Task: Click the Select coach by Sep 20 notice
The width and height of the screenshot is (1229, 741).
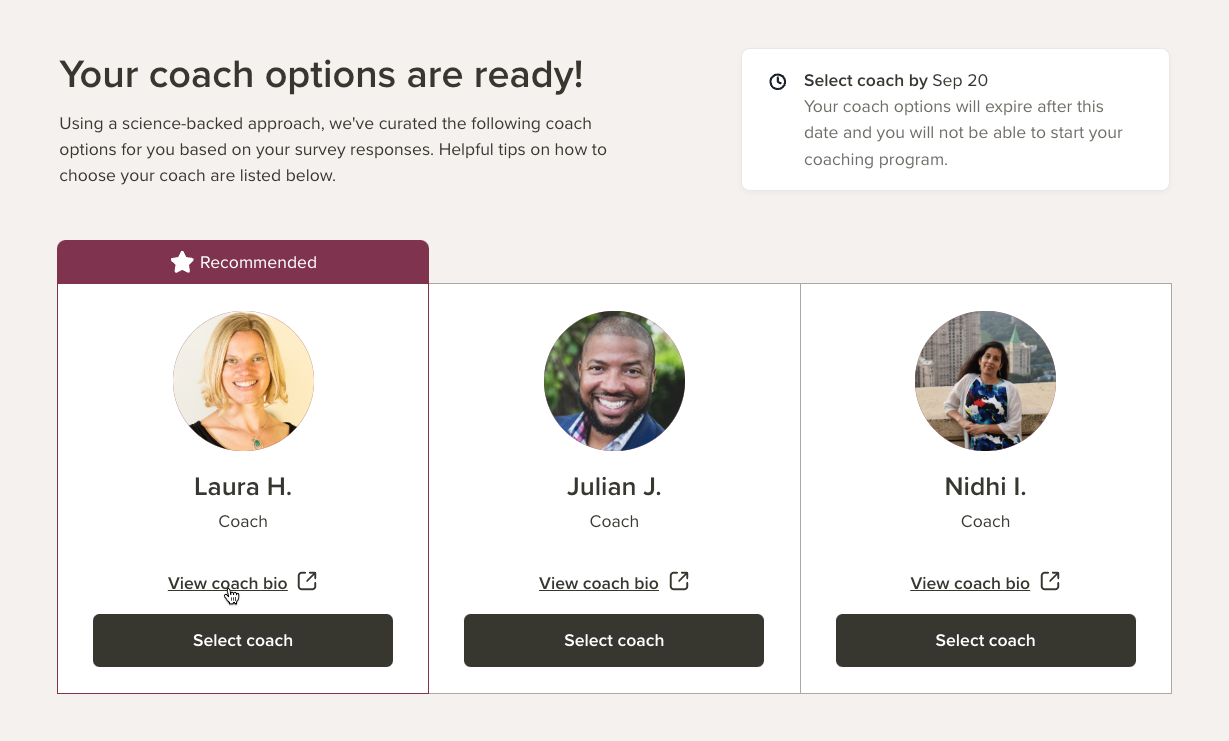Action: (x=955, y=119)
